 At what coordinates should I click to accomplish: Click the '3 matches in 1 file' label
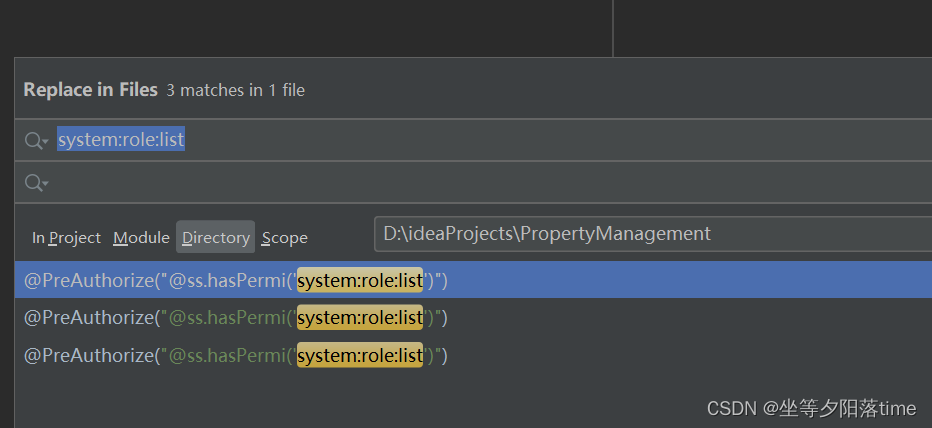coord(235,90)
